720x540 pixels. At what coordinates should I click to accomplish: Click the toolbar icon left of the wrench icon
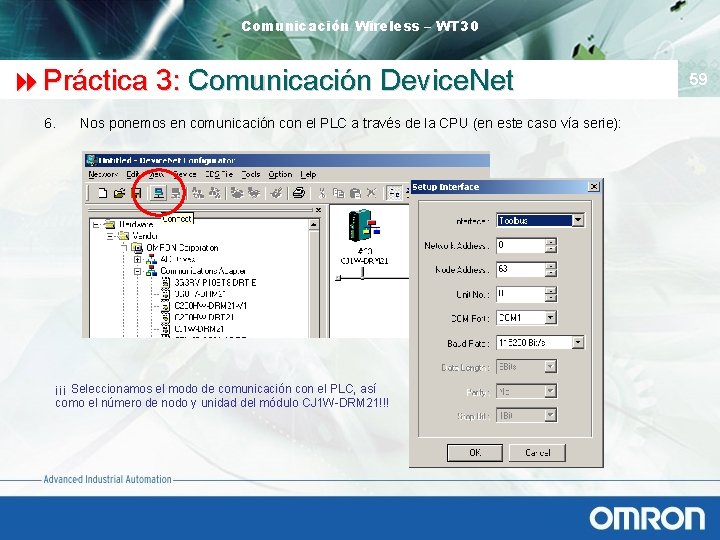click(x=254, y=193)
